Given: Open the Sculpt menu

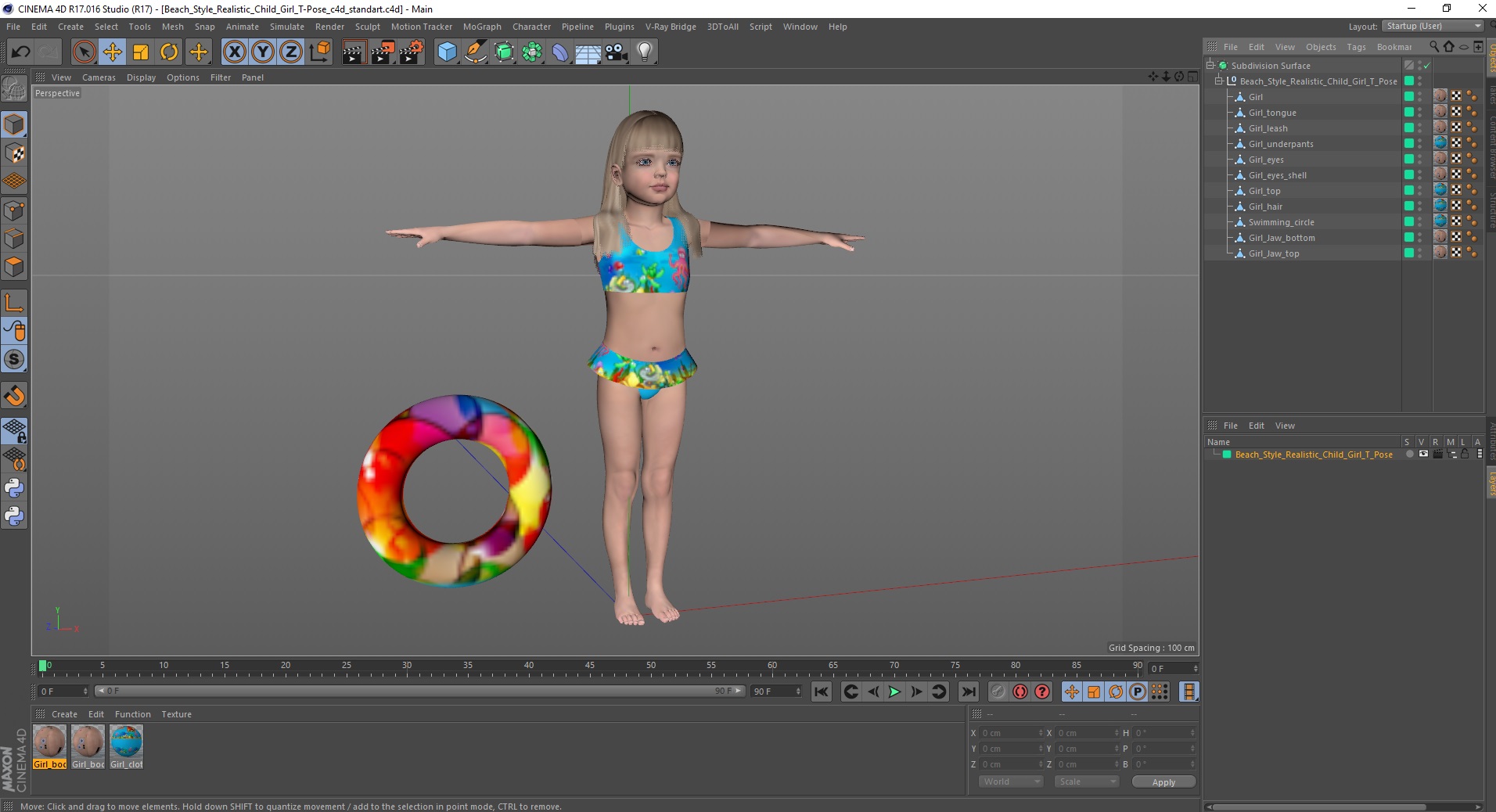Looking at the screenshot, I should tap(367, 27).
